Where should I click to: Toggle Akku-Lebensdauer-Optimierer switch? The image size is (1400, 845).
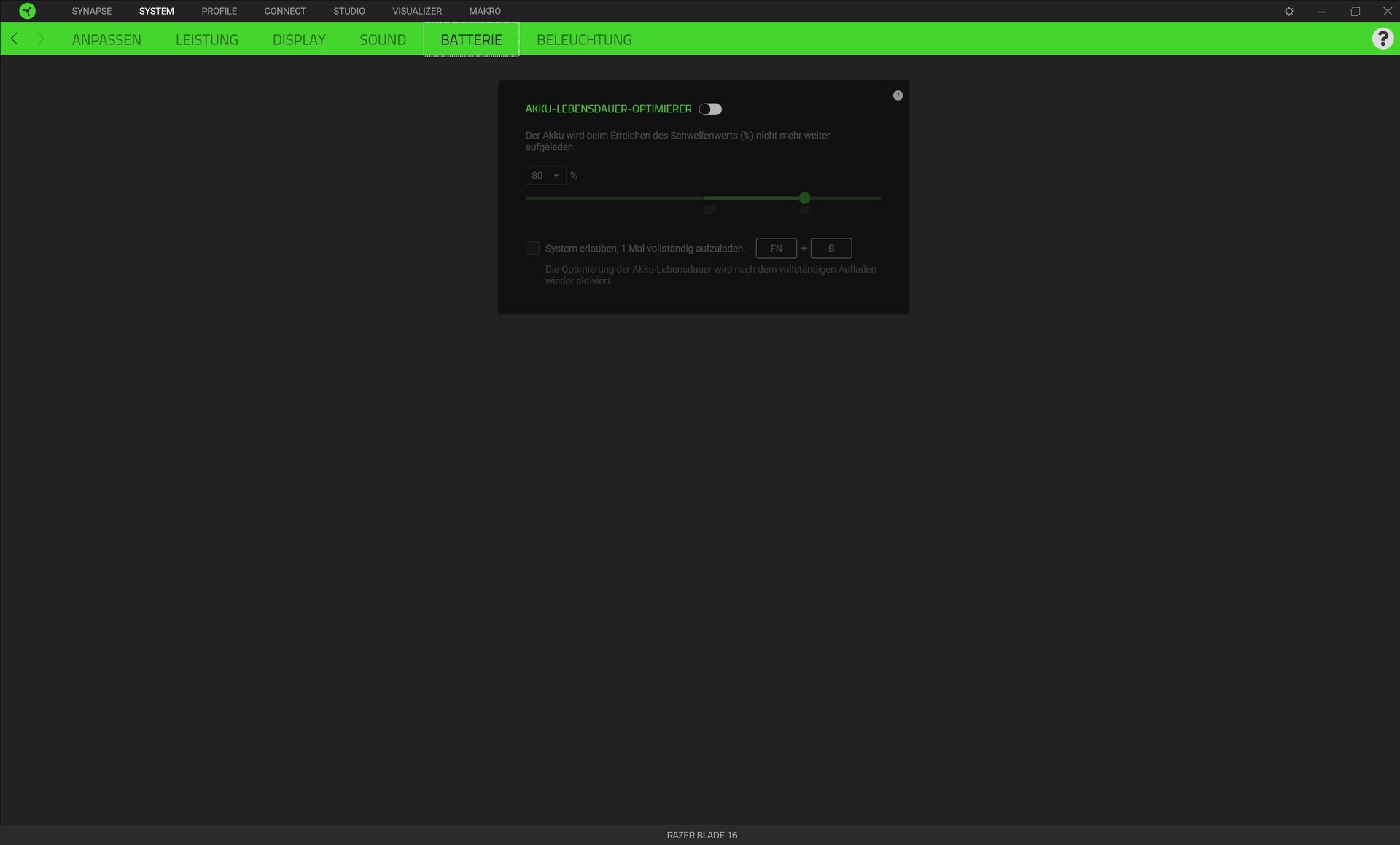(x=710, y=109)
